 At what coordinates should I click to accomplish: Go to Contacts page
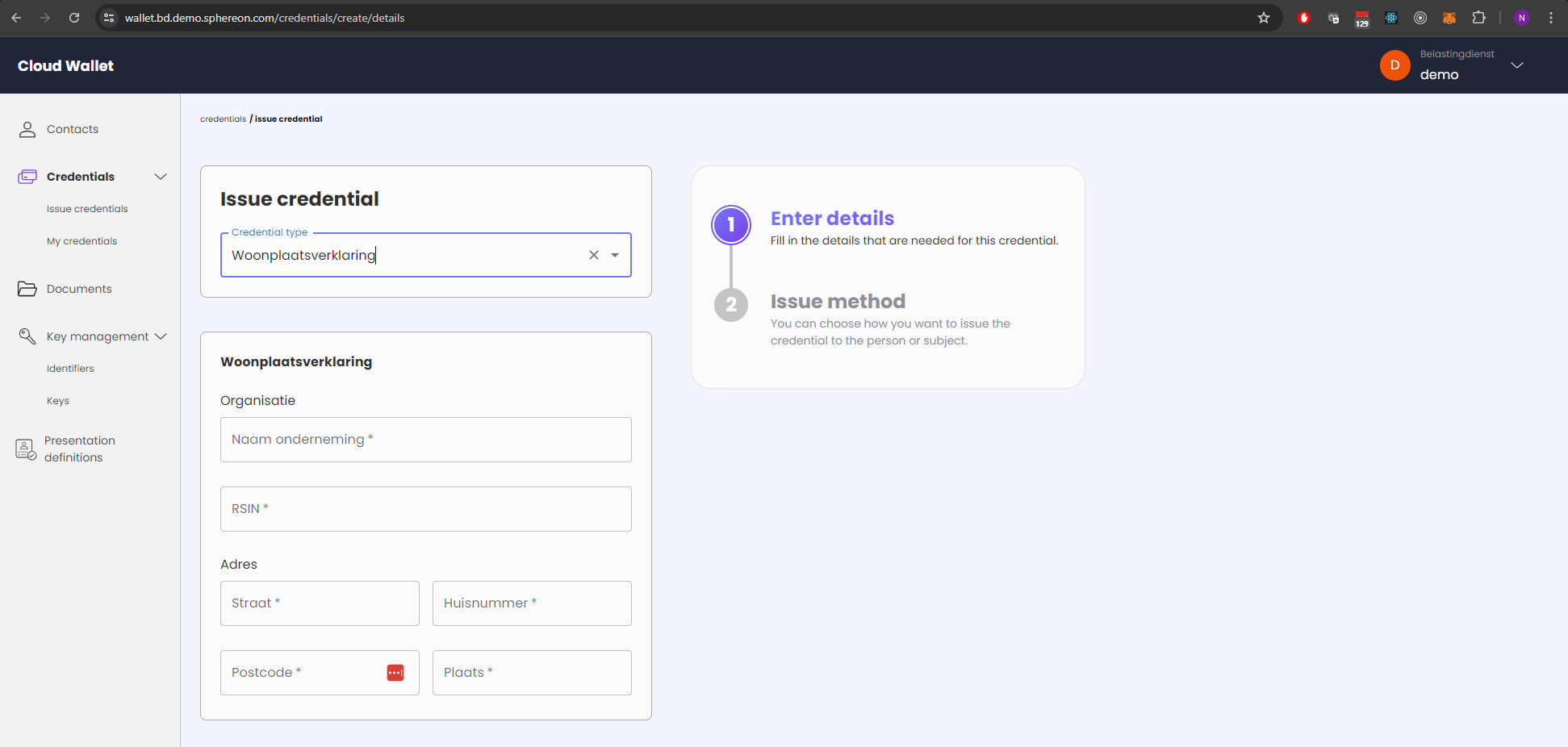point(73,129)
